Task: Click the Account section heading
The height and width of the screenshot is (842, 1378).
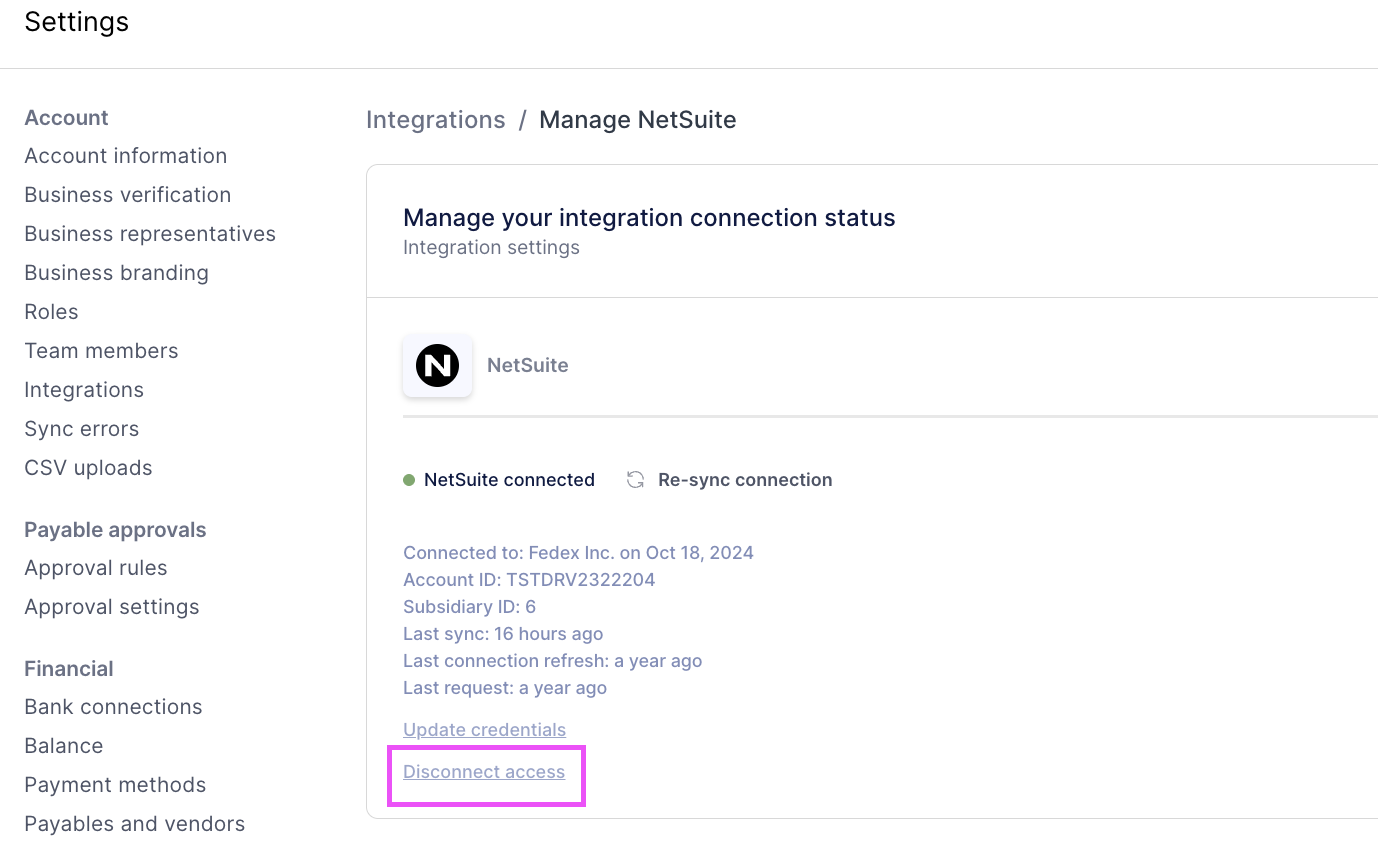Action: 66,118
